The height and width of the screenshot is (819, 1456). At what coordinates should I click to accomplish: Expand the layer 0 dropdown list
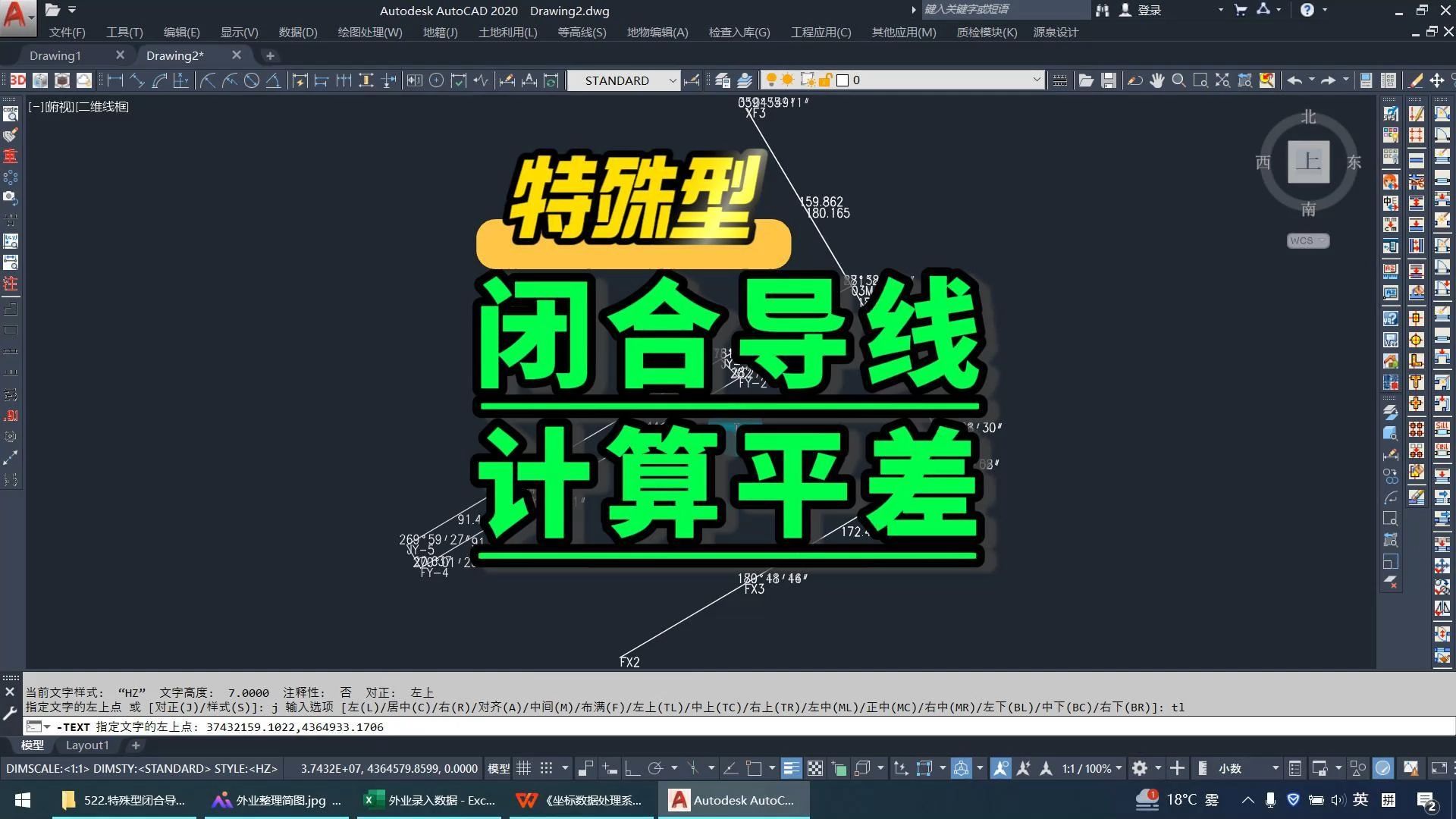pyautogui.click(x=1036, y=80)
